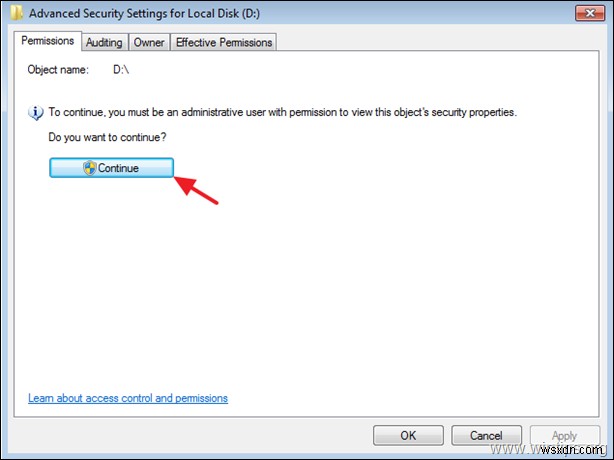
Task: Dismiss the dialog with Cancel
Action: (486, 436)
